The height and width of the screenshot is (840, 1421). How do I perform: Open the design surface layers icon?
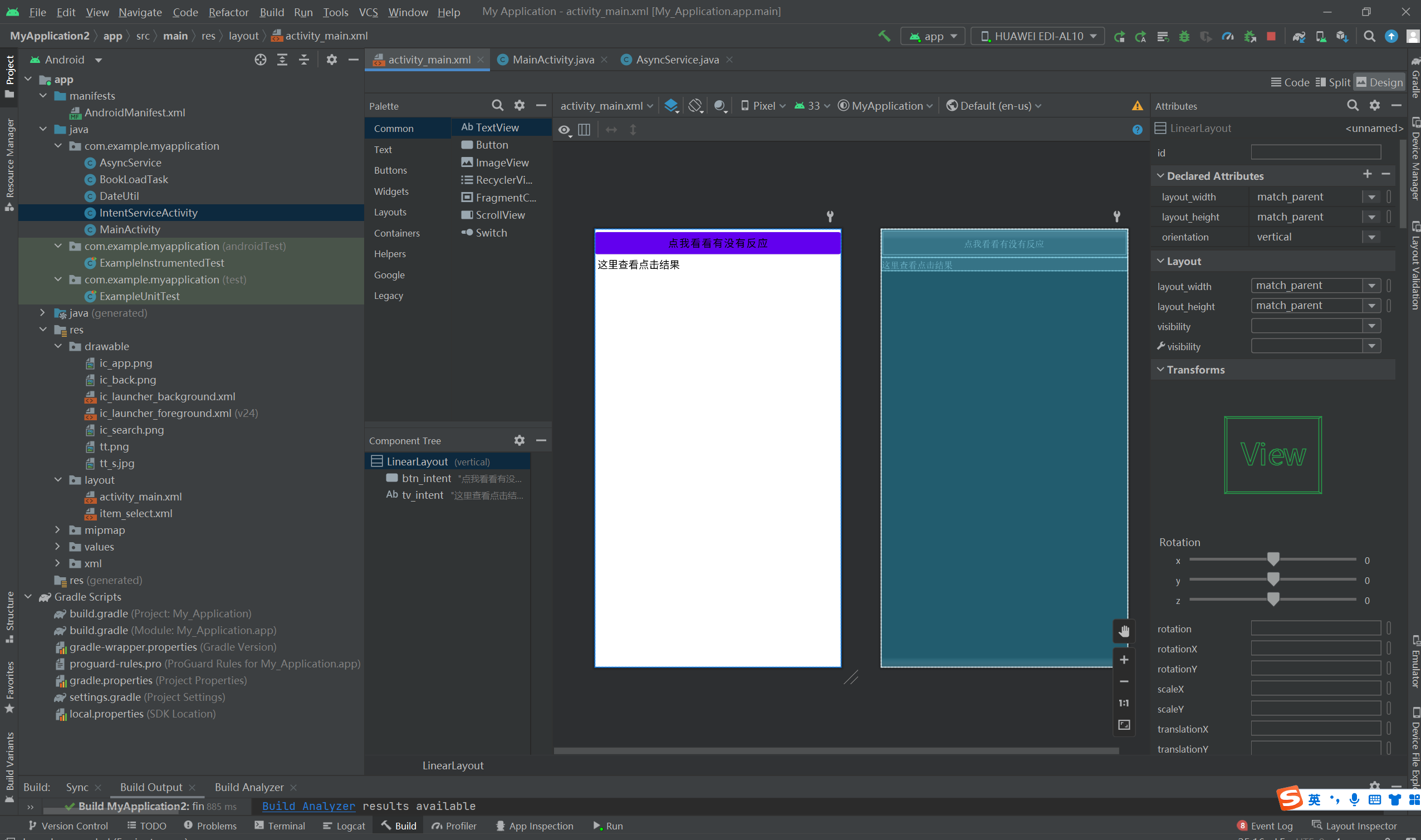(671, 106)
